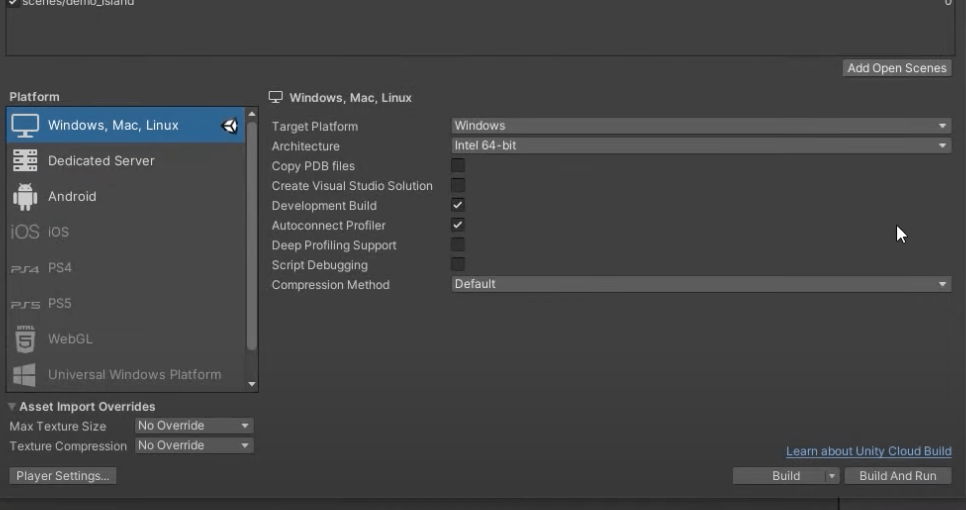Open the Learn about Unity Cloud Build link
This screenshot has height=510, width=966.
click(869, 451)
